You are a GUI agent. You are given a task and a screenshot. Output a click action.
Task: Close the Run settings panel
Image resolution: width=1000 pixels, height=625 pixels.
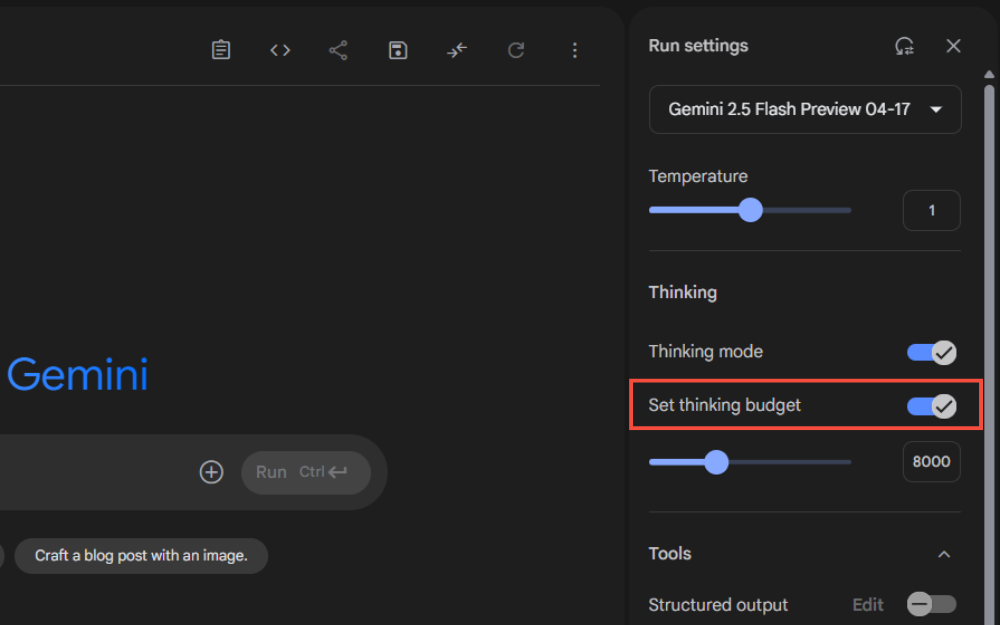tap(953, 46)
